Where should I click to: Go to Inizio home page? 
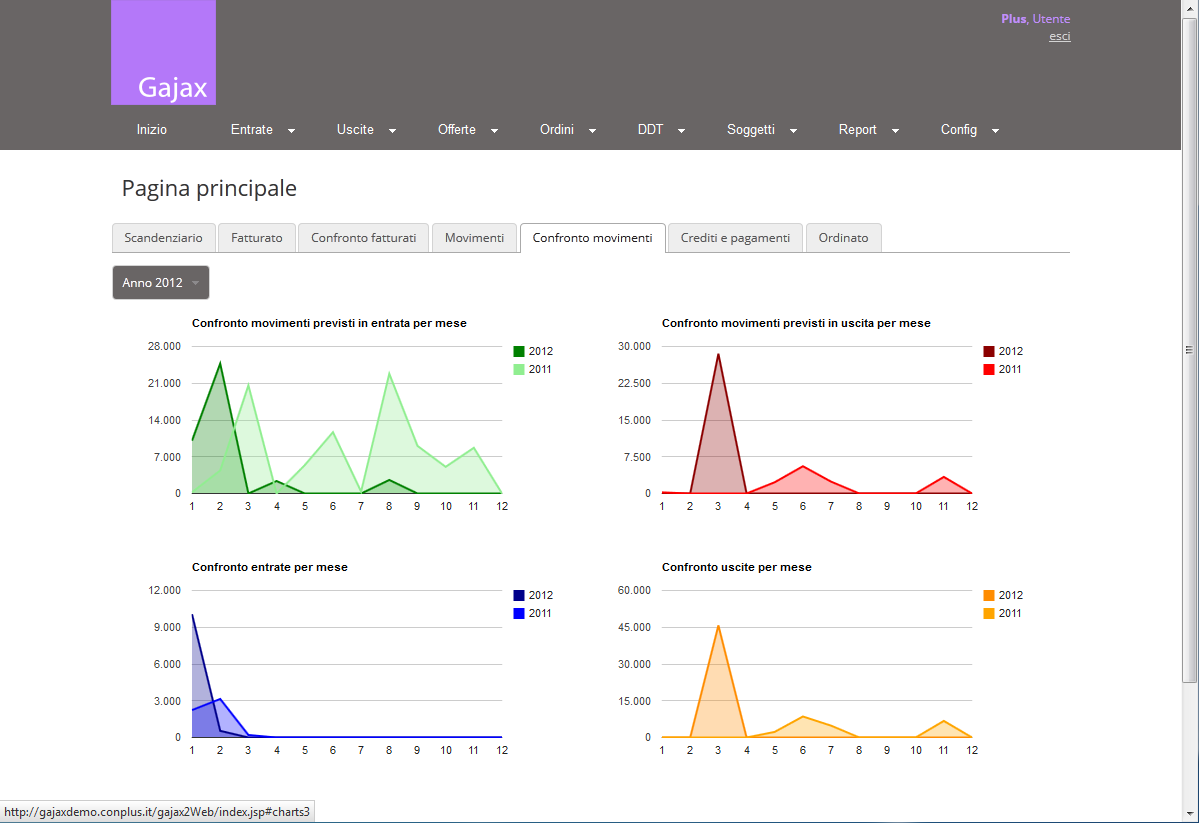coord(152,130)
